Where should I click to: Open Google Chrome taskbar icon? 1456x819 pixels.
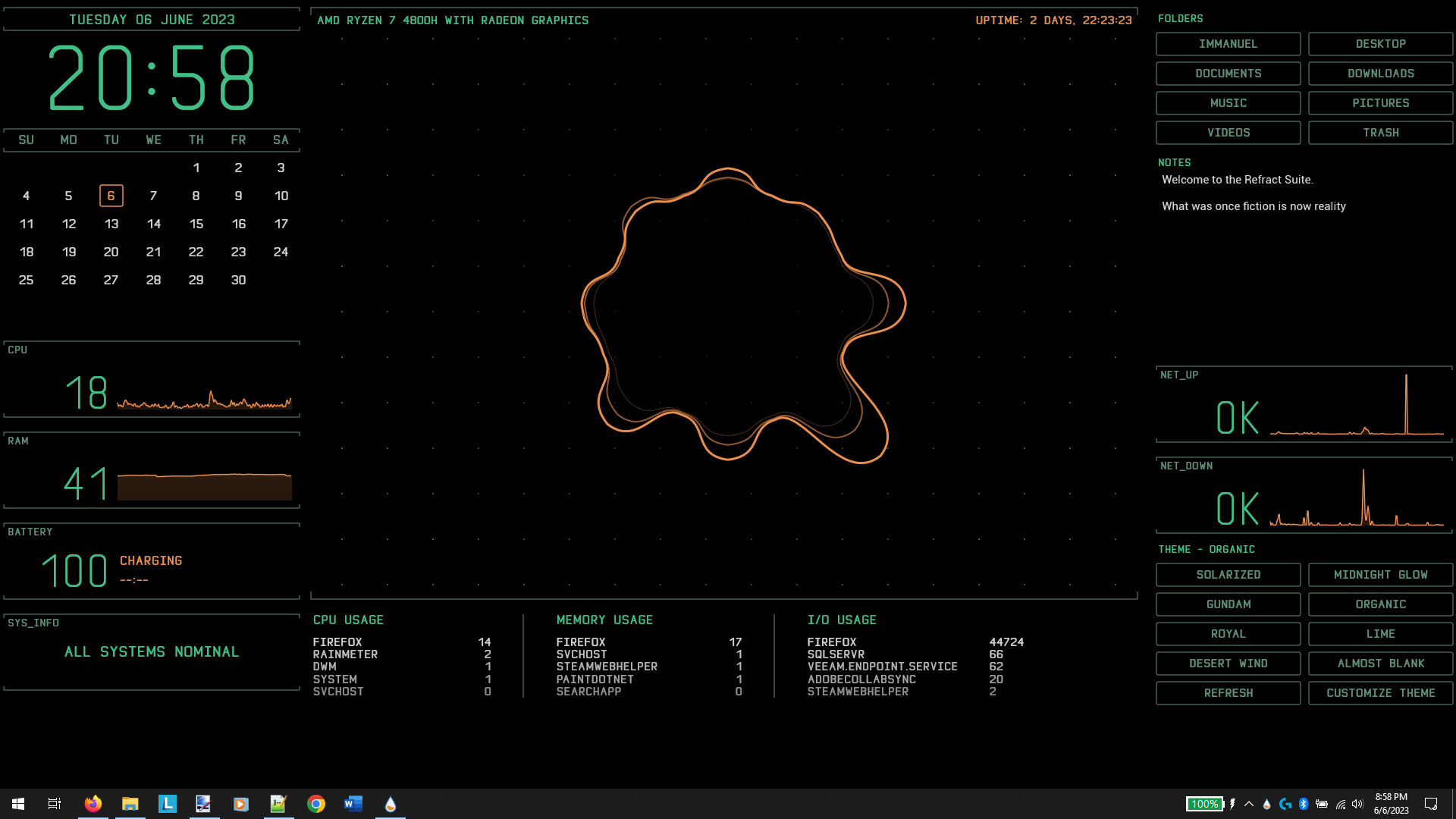[316, 804]
